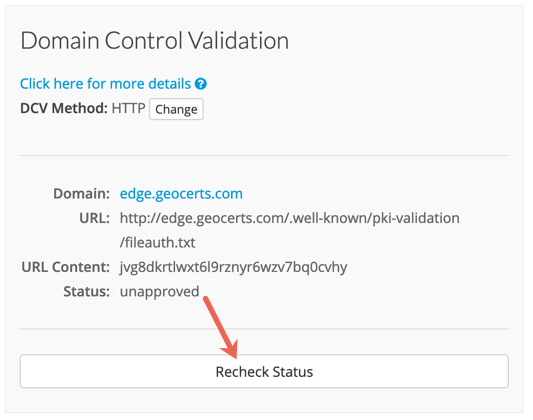Screen dimensions: 533x420
Task: Click the Domain Control Validation heading
Action: (x=155, y=40)
